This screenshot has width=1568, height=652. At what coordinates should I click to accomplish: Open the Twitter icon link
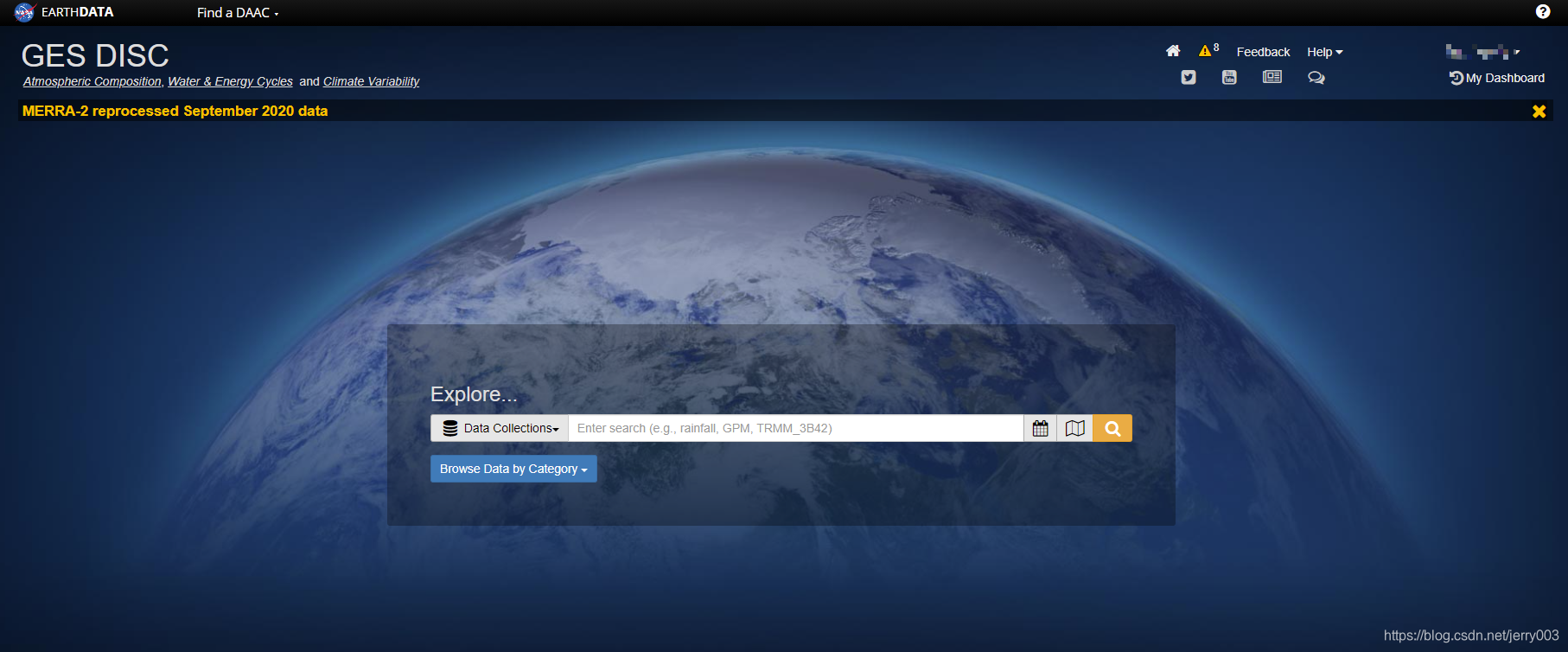pyautogui.click(x=1189, y=77)
